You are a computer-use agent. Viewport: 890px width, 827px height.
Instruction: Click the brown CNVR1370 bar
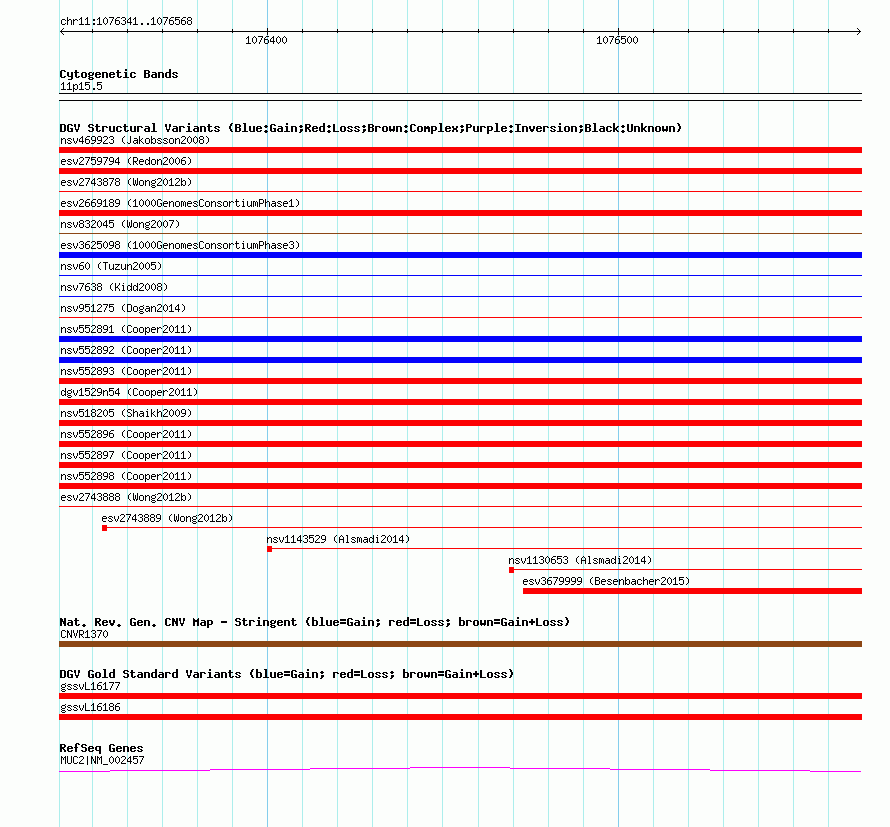tap(460, 644)
